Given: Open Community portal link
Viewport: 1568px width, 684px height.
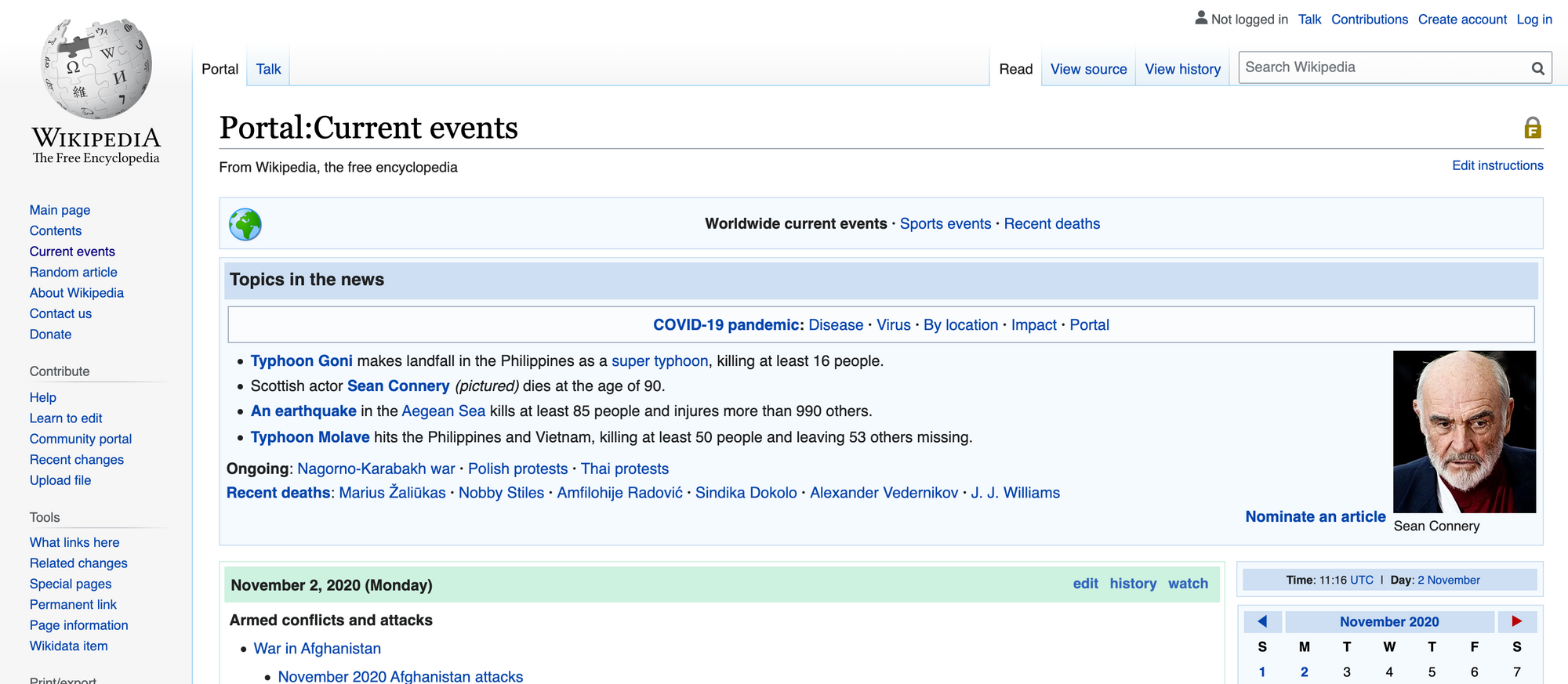Looking at the screenshot, I should pos(81,439).
